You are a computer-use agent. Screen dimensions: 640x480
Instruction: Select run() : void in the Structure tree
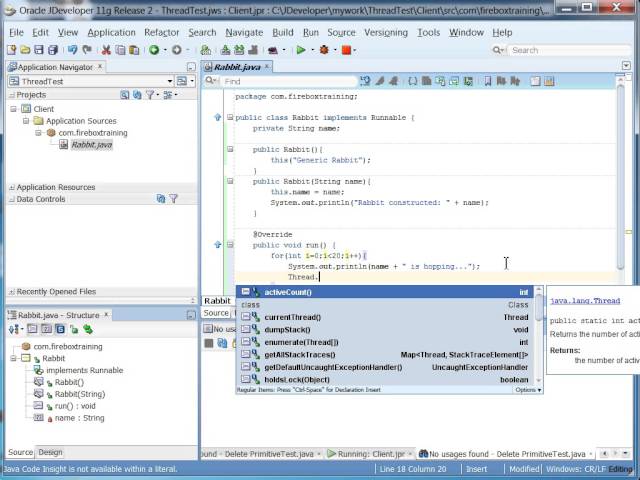tap(75, 406)
